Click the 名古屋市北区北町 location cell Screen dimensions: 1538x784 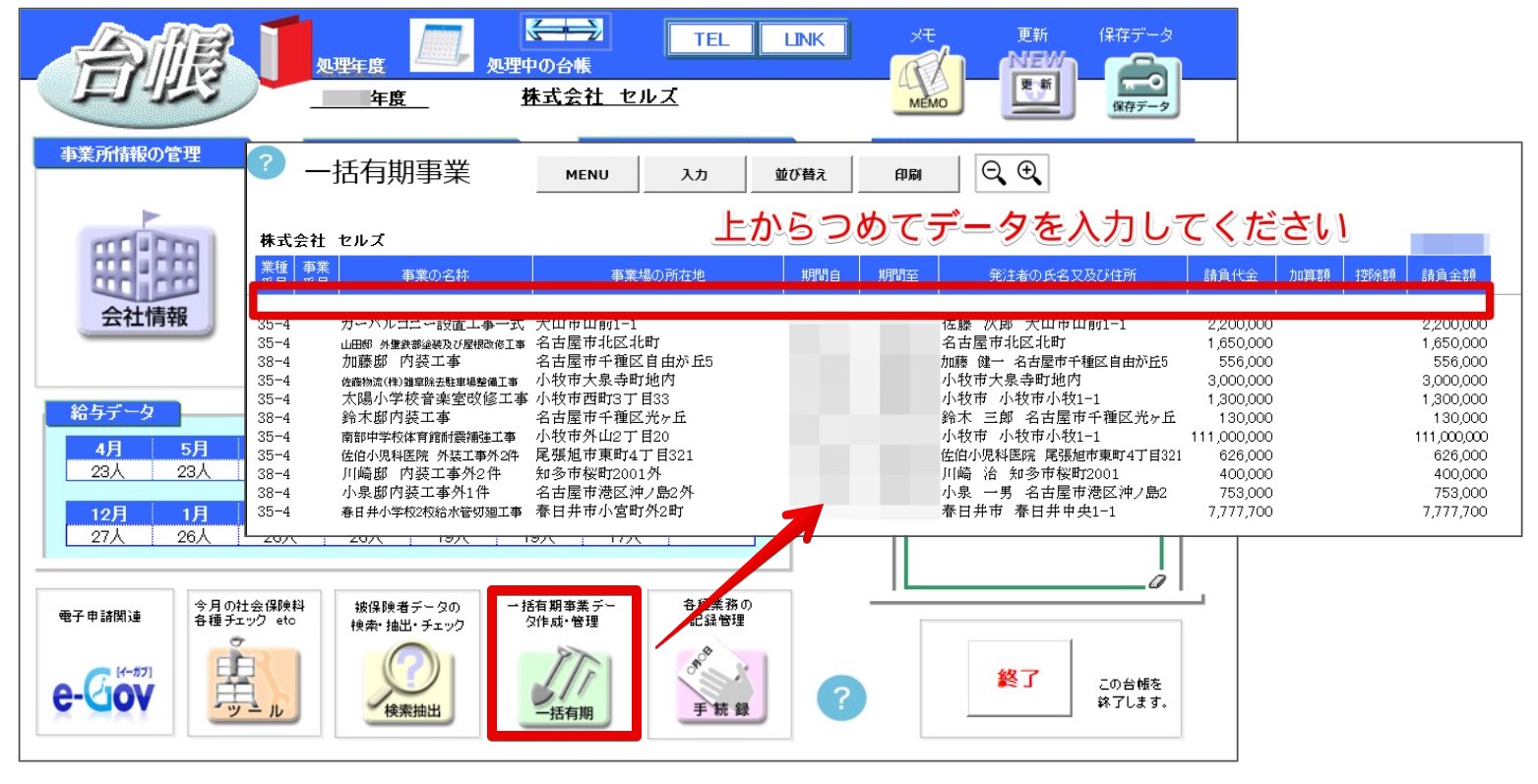tap(597, 343)
